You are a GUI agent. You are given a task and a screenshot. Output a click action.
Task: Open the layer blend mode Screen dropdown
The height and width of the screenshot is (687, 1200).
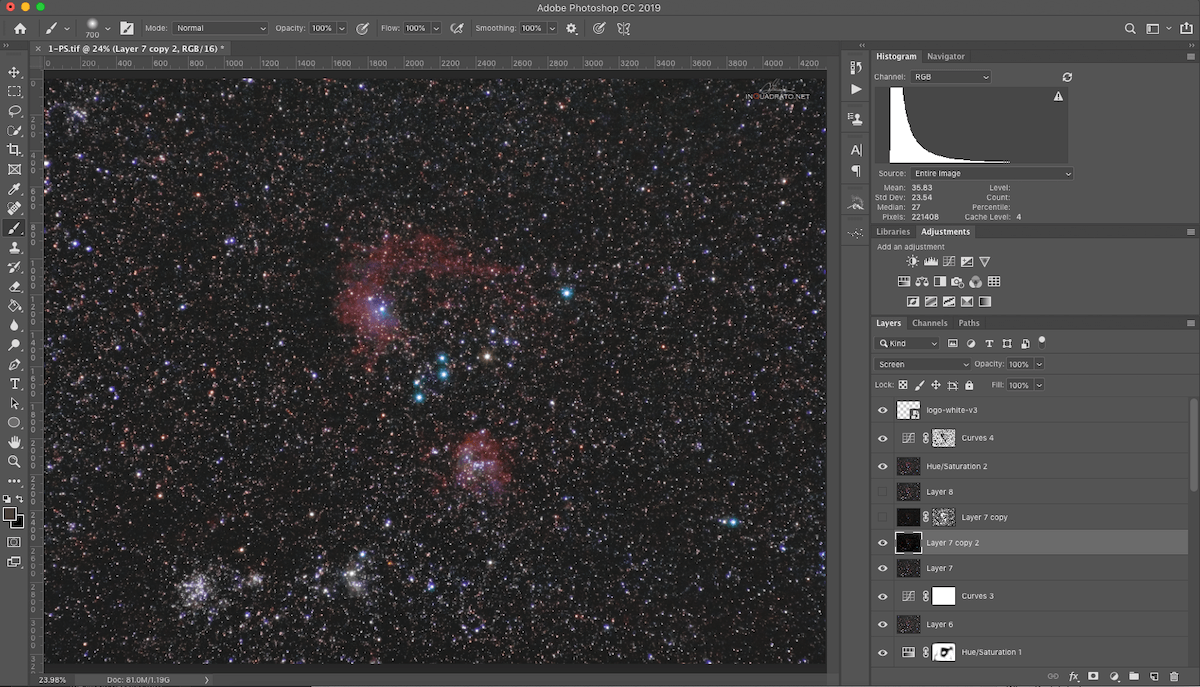coord(923,364)
